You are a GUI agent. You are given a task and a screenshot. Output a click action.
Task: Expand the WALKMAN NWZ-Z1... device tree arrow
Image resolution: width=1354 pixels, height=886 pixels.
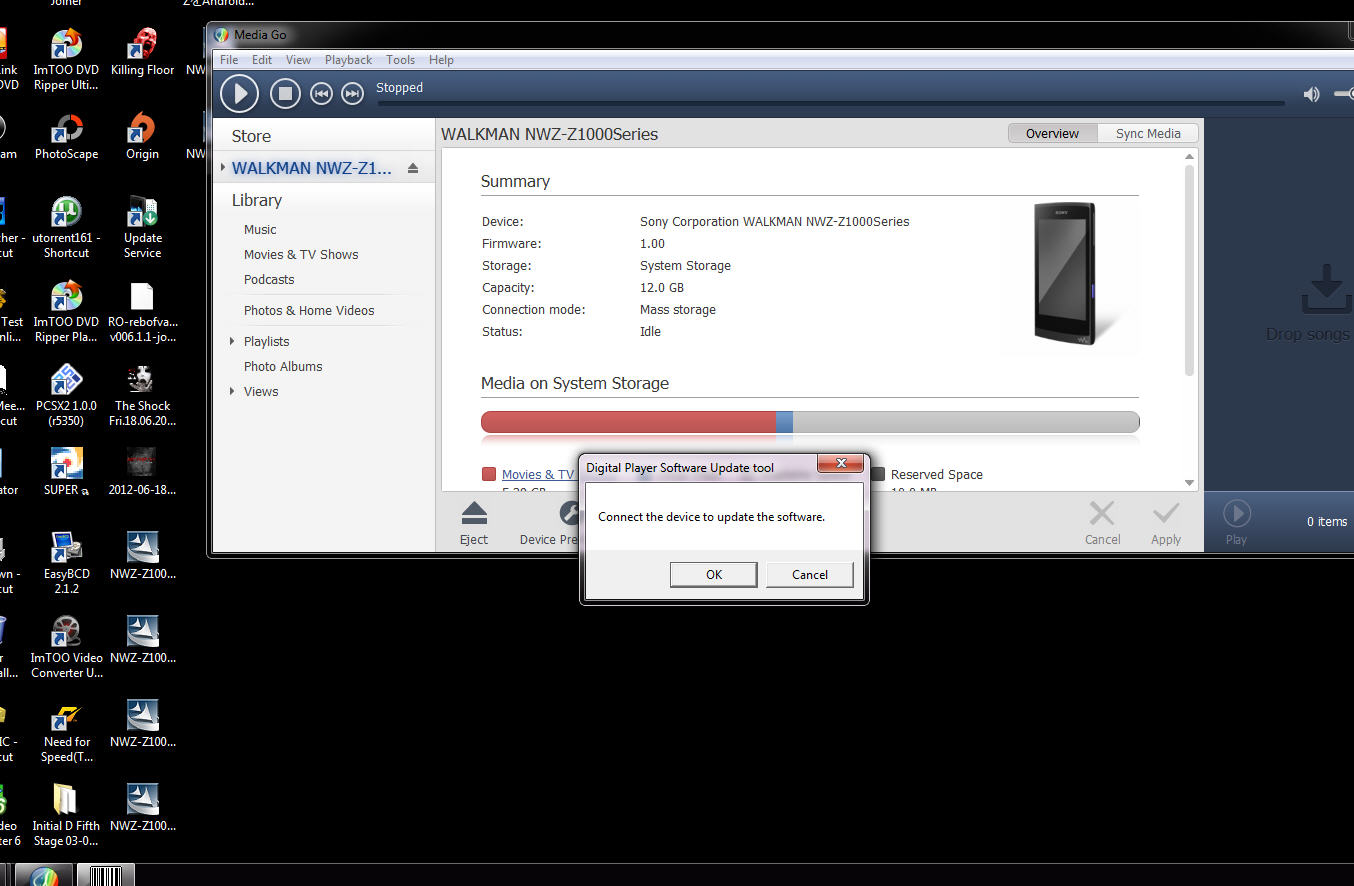click(x=223, y=168)
